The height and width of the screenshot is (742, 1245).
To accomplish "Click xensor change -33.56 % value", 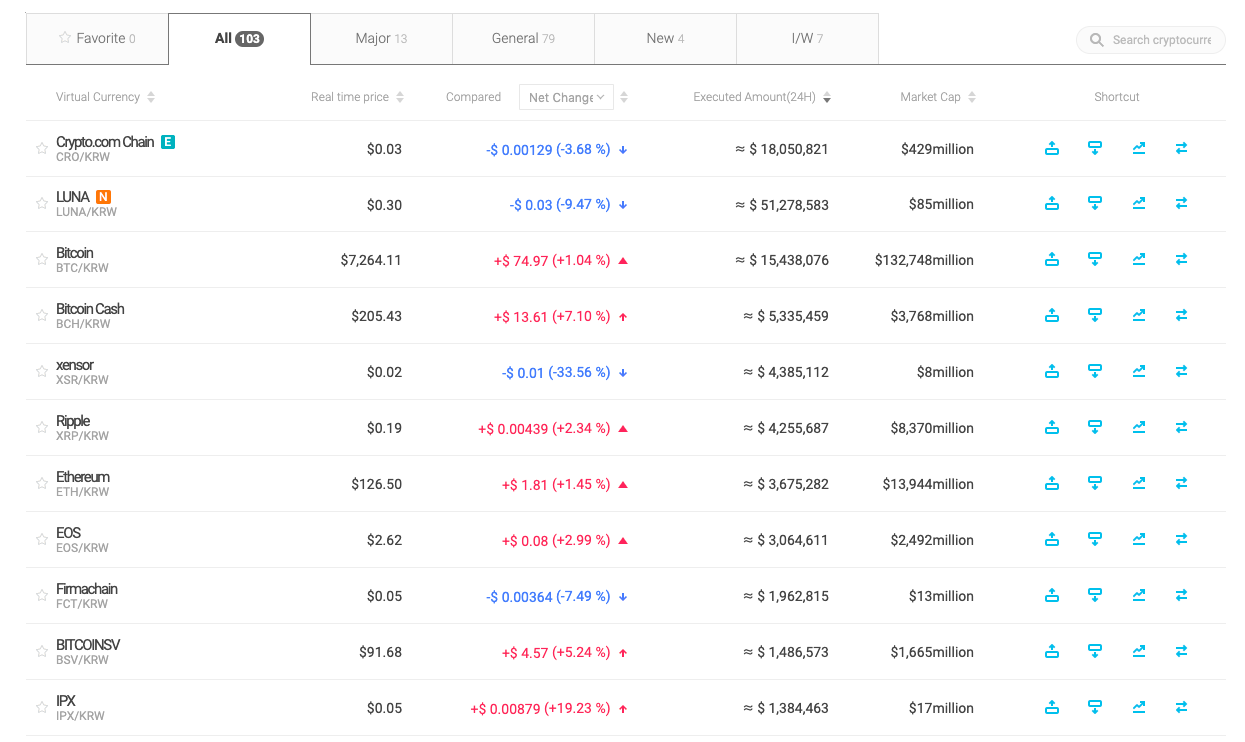I will pos(582,372).
